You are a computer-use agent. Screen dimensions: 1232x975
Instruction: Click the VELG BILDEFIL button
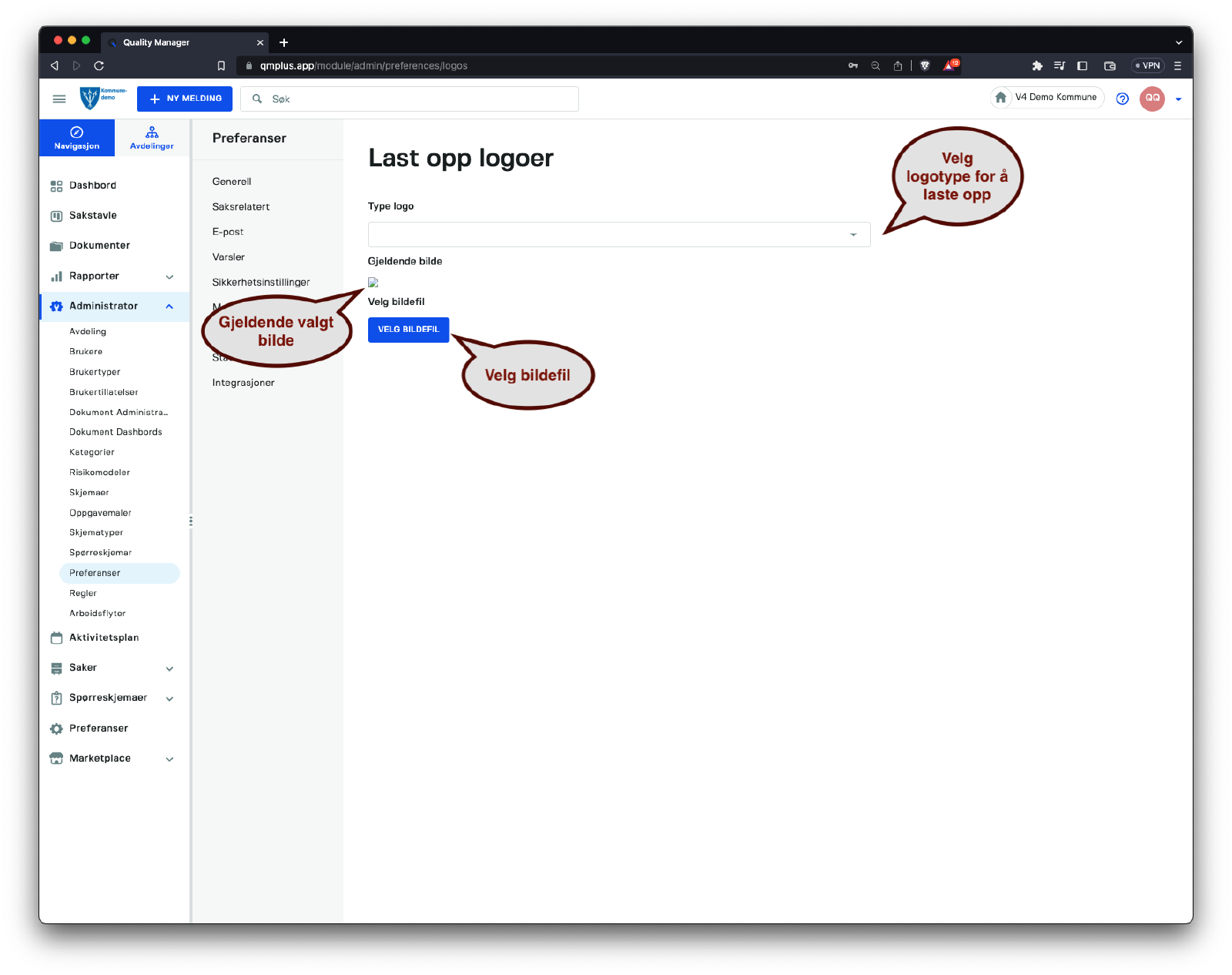click(x=408, y=330)
